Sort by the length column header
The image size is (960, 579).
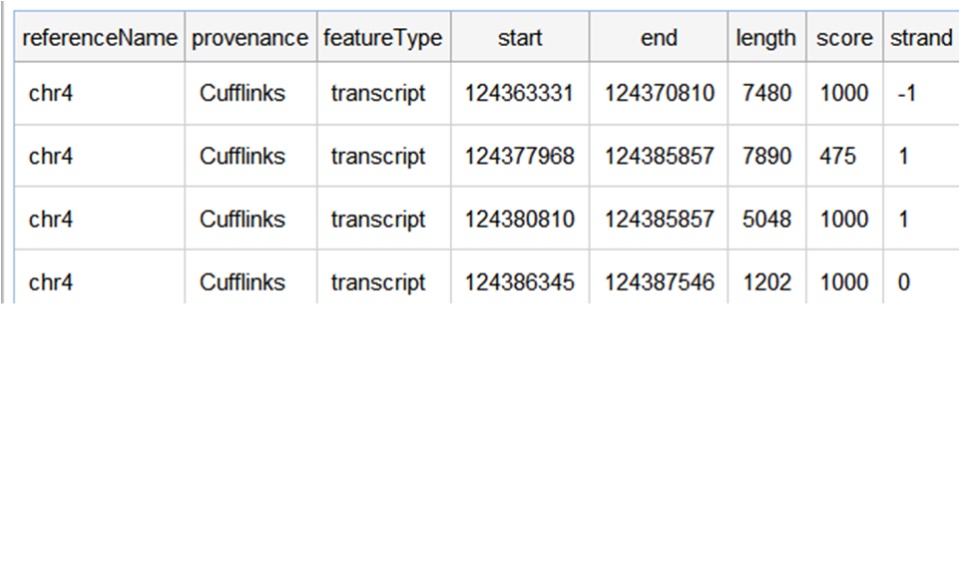(x=767, y=37)
